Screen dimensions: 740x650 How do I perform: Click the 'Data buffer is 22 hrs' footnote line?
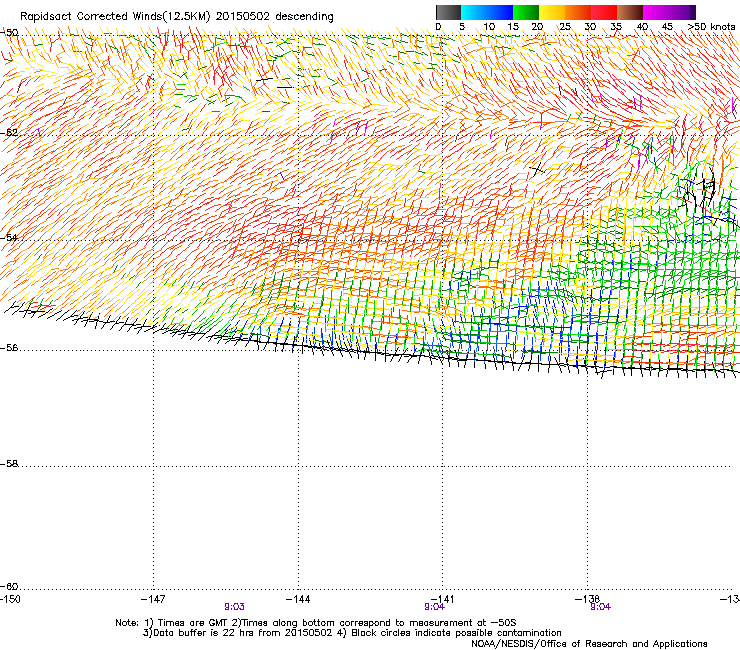(352, 633)
